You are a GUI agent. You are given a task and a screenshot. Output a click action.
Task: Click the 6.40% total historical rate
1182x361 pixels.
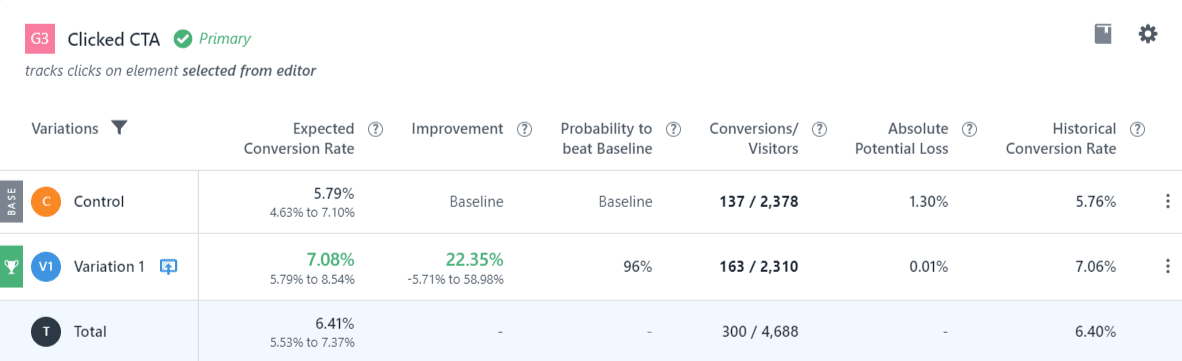[x=1097, y=331]
